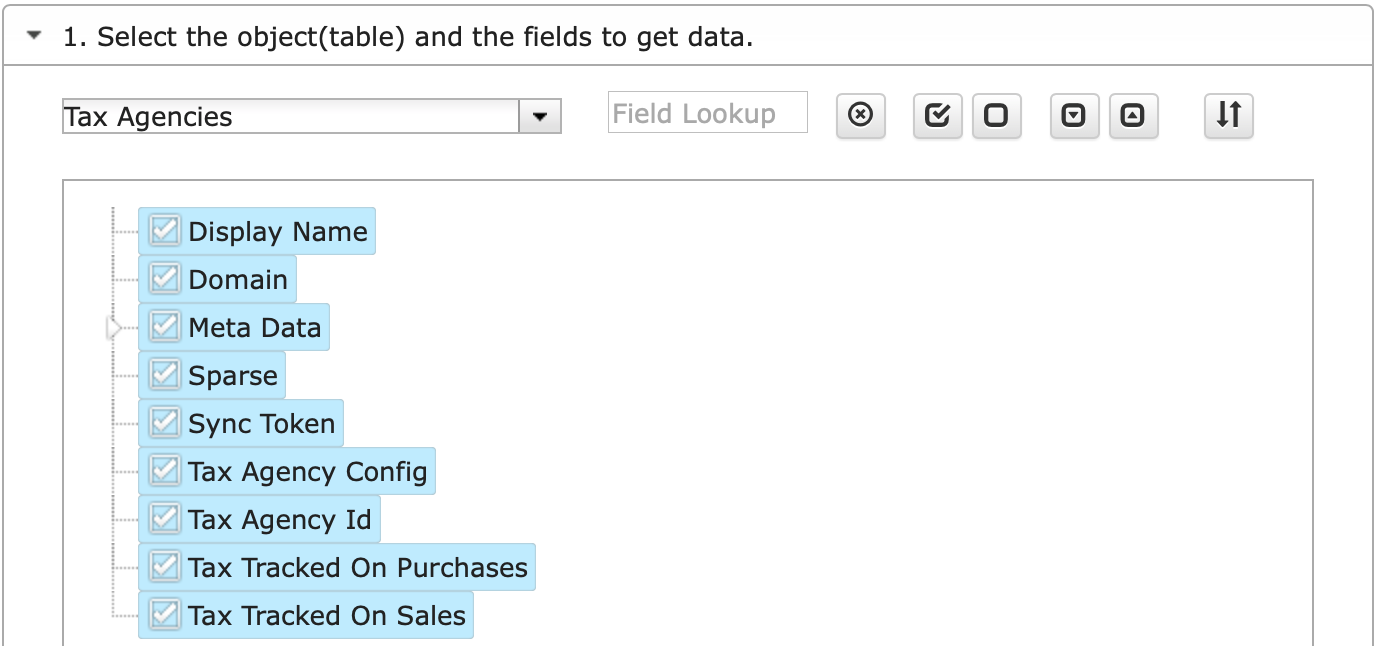Open the Tax Agencies object dropdown
Viewport: 1380px width, 646px height.
[540, 117]
